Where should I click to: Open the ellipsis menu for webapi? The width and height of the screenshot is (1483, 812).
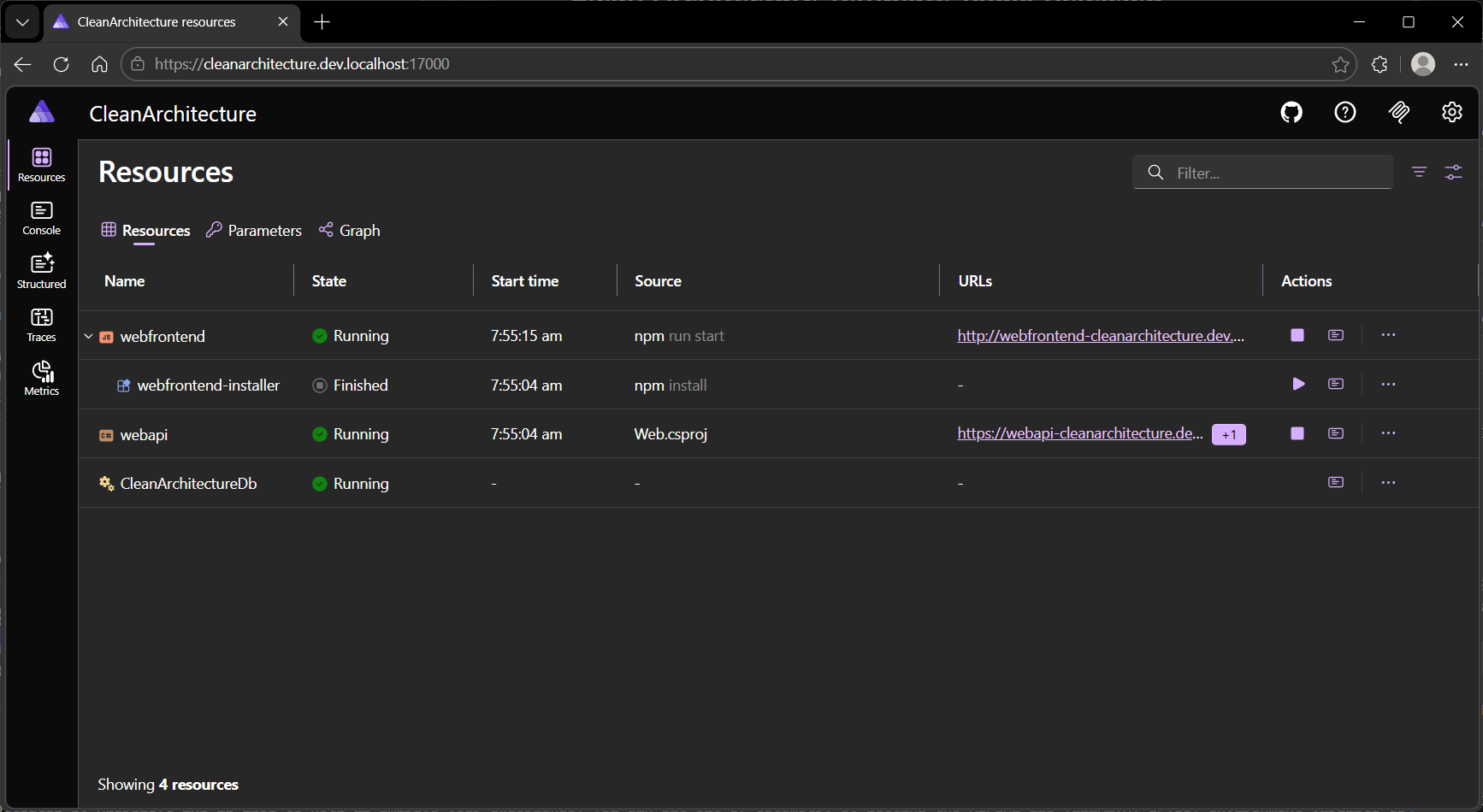pyautogui.click(x=1388, y=432)
